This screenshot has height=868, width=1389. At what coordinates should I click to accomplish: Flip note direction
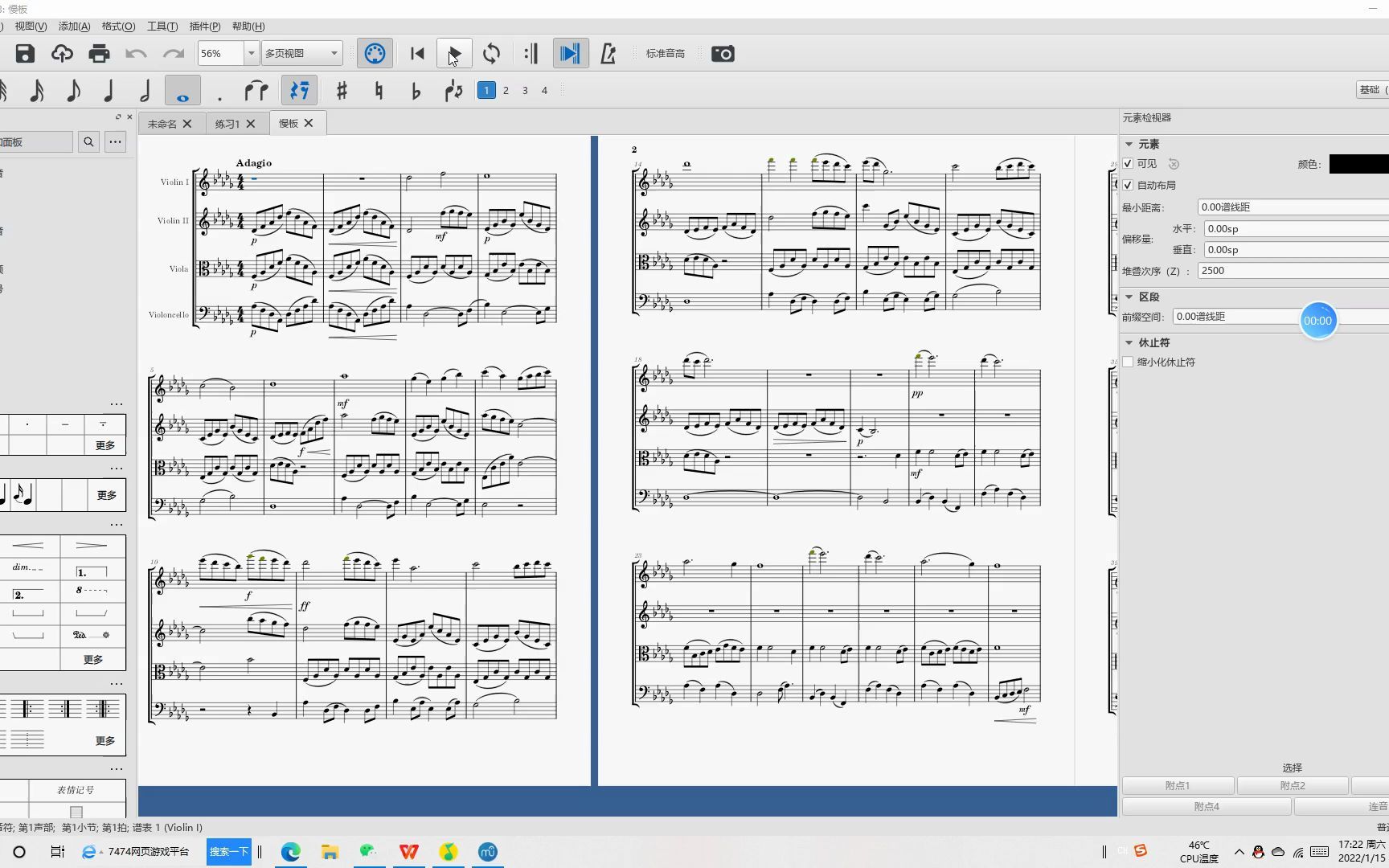453,91
